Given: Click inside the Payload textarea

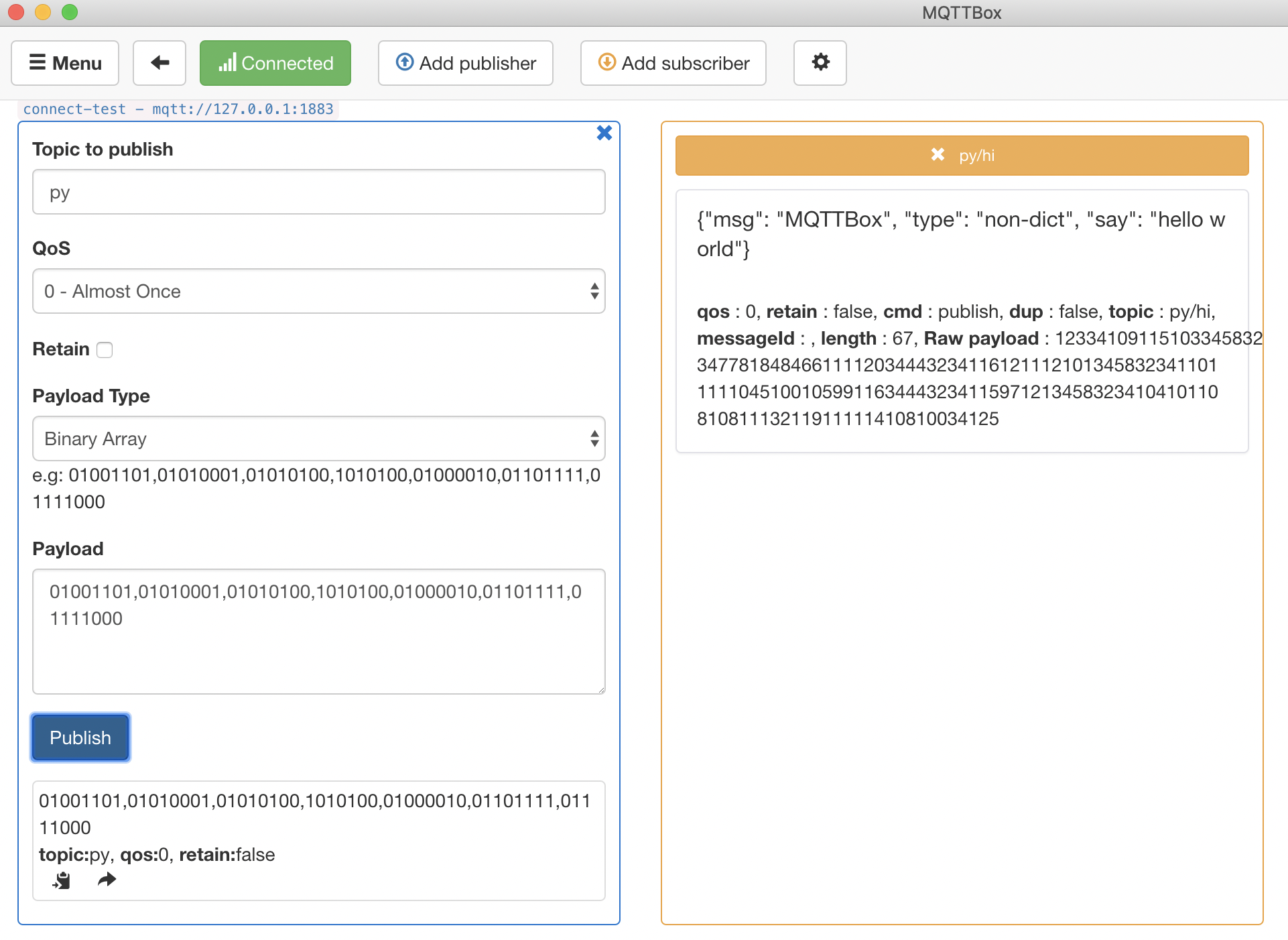Looking at the screenshot, I should pyautogui.click(x=319, y=632).
